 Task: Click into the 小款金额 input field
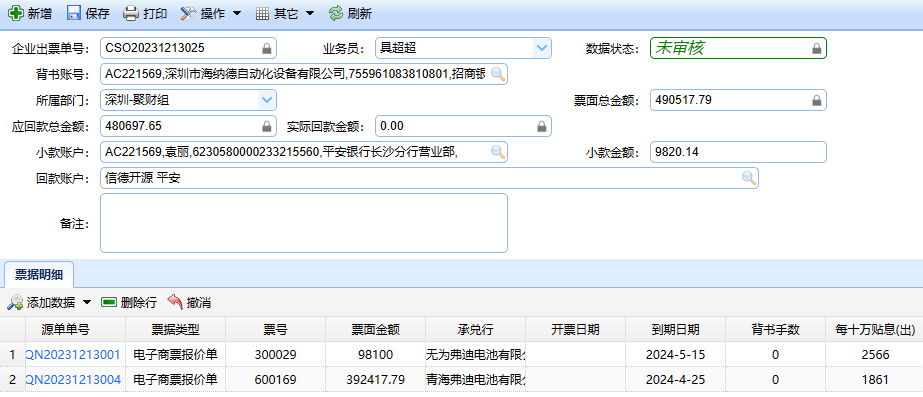click(738, 152)
